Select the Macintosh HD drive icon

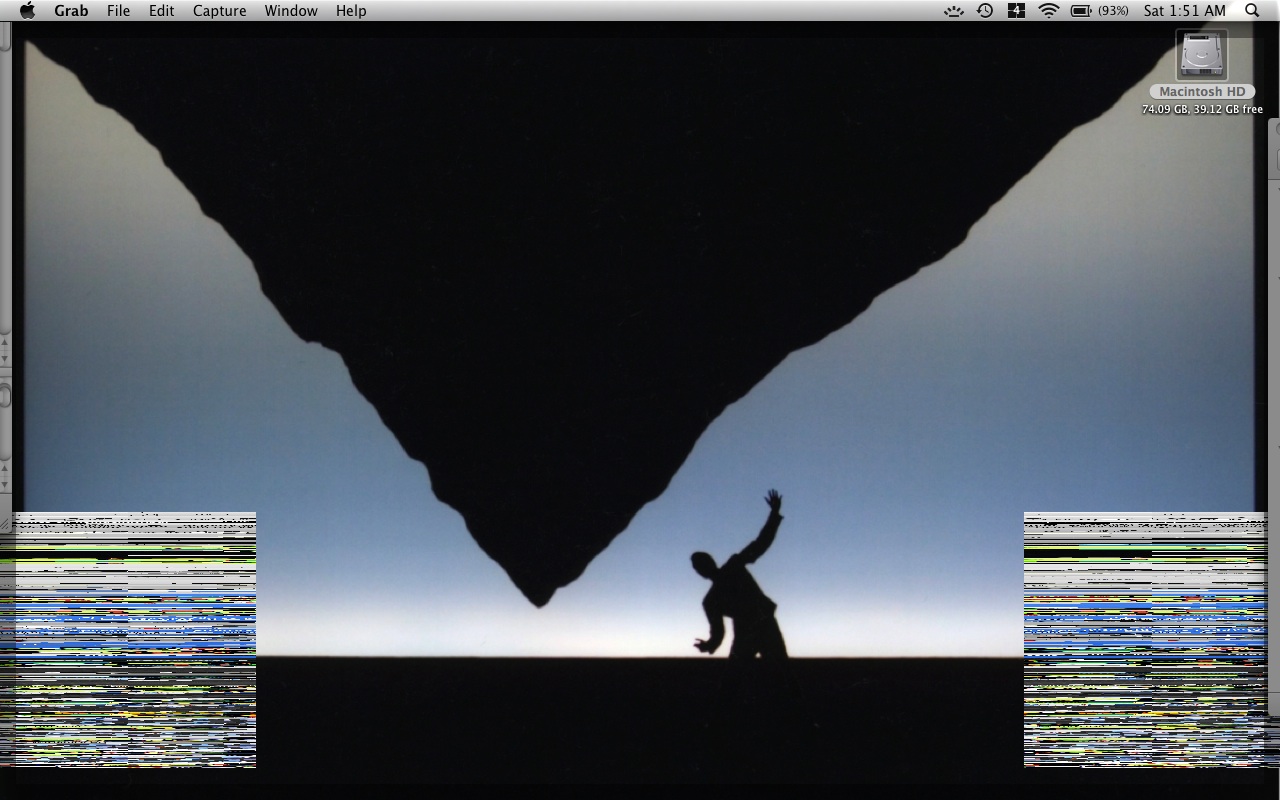pos(1202,56)
